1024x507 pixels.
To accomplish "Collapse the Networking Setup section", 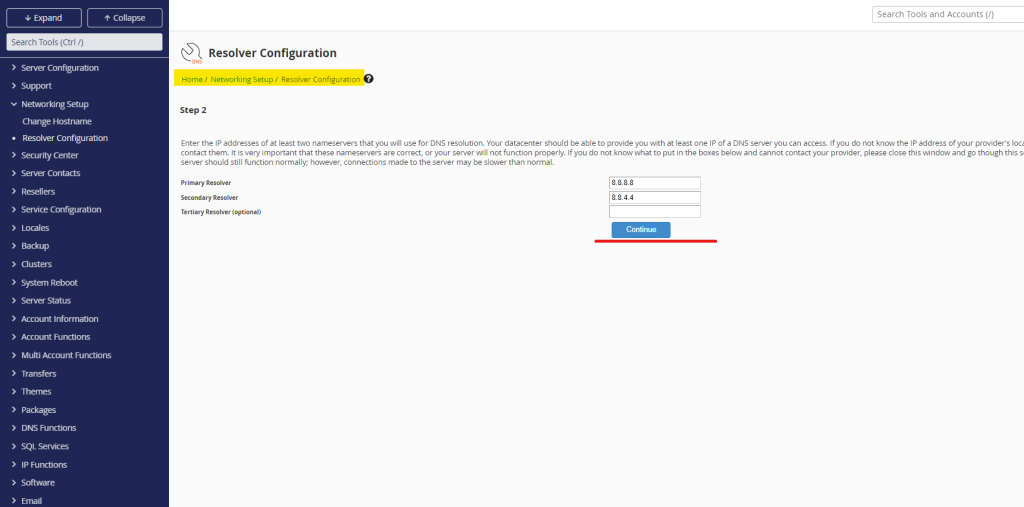I will pos(55,104).
